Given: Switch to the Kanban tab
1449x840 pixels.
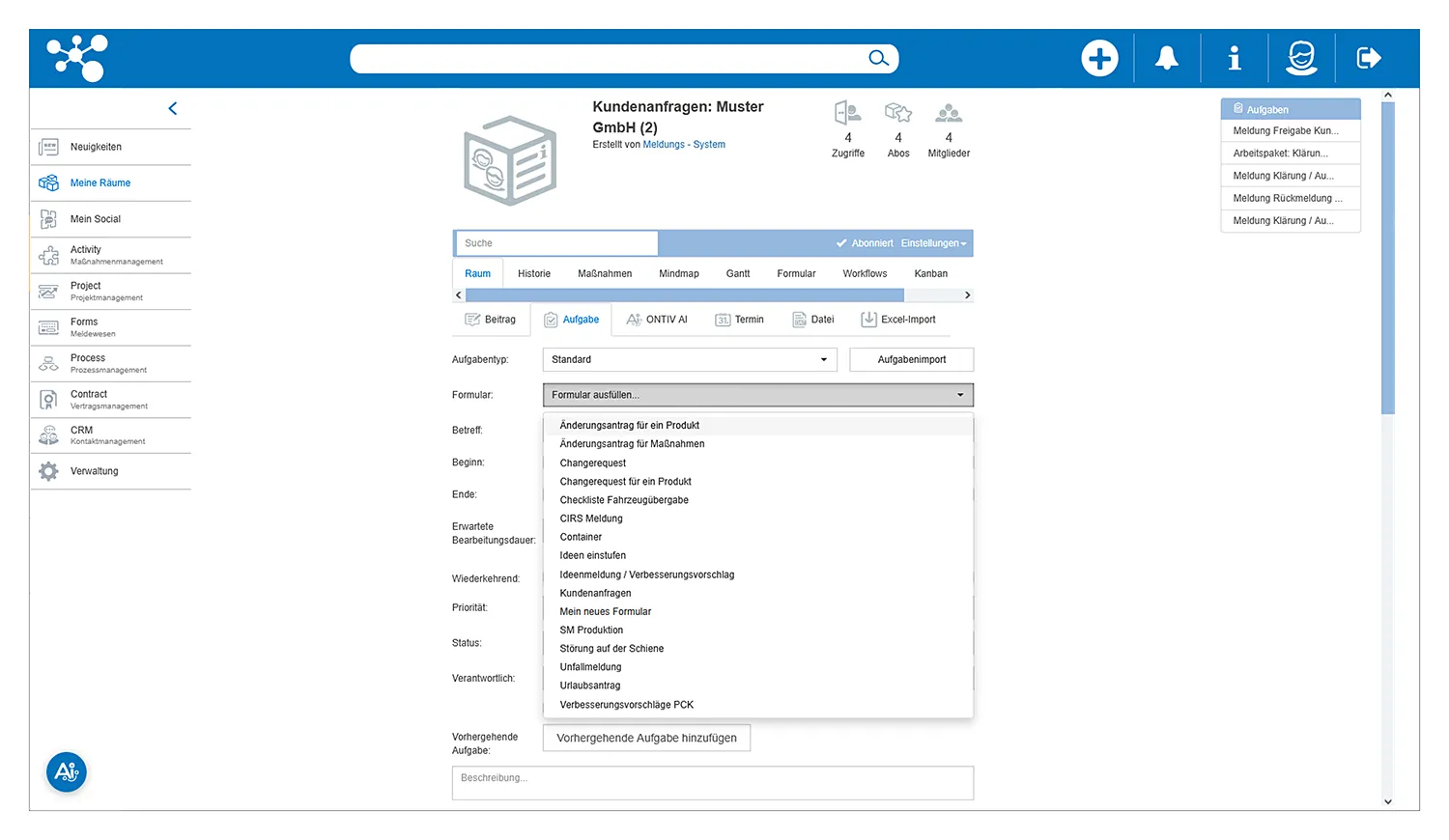Looking at the screenshot, I should 930,274.
